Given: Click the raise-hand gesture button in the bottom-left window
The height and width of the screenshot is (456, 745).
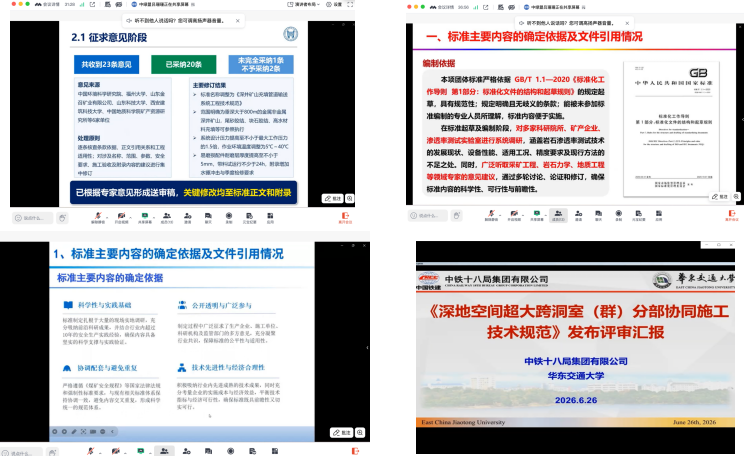Looking at the screenshot, I should [x=52, y=452].
